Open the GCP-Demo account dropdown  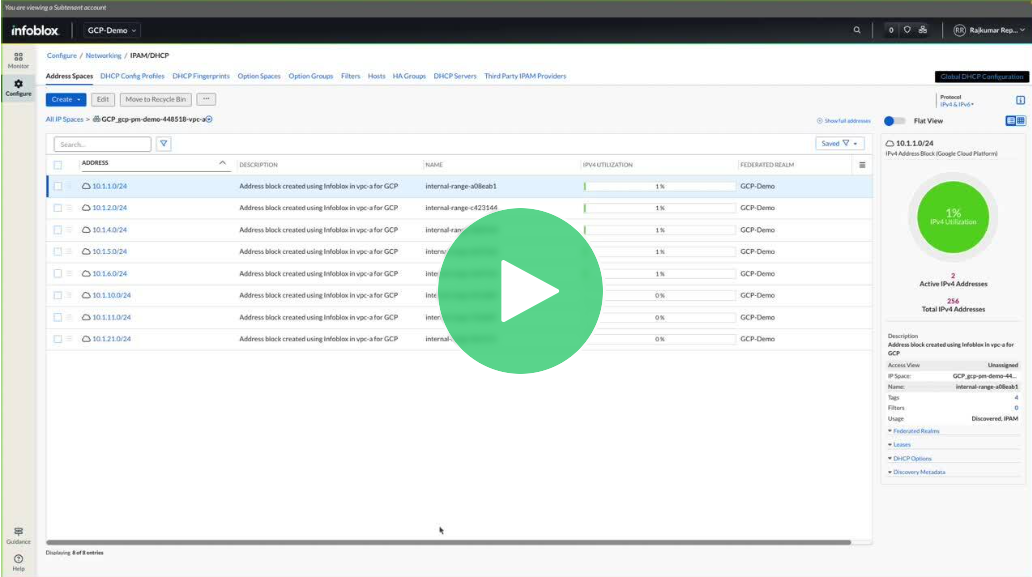point(113,30)
